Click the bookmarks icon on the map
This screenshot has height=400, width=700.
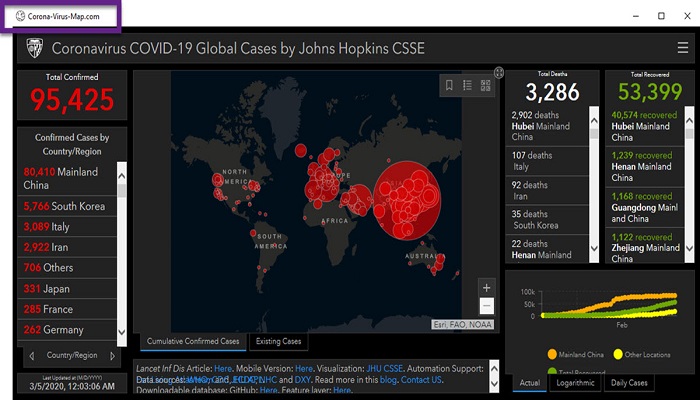(x=450, y=85)
